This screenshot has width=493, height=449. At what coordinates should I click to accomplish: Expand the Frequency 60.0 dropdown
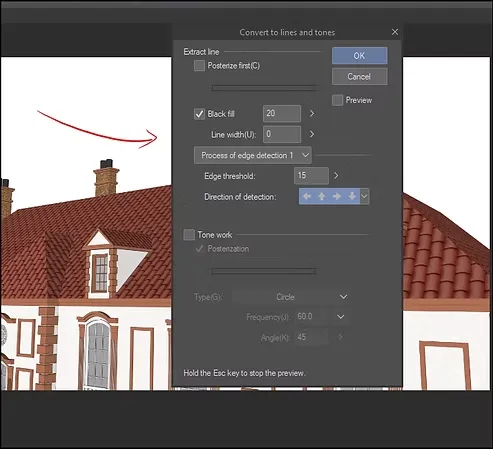pyautogui.click(x=340, y=317)
